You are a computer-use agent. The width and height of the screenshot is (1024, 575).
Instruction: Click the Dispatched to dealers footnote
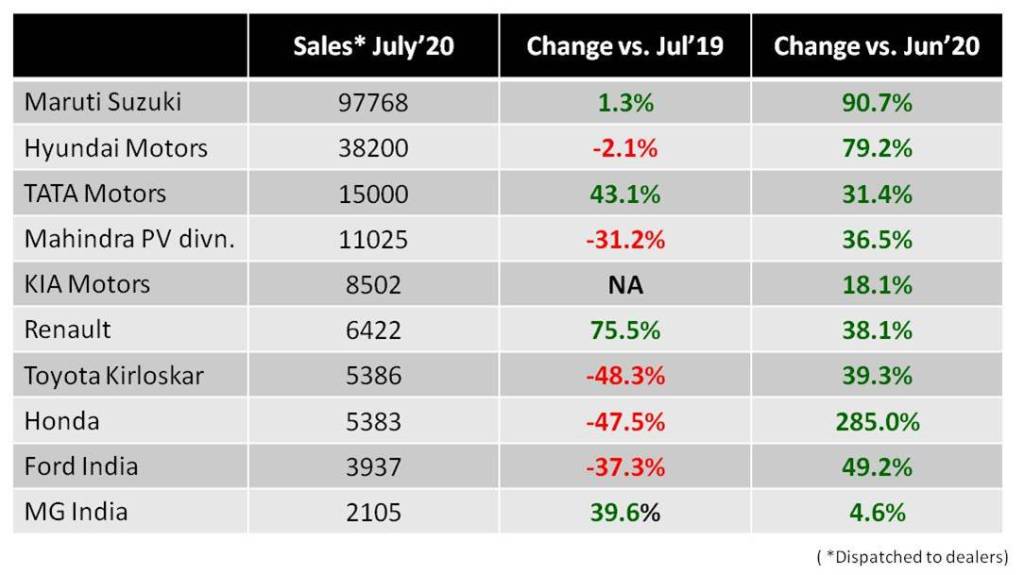pyautogui.click(x=913, y=556)
